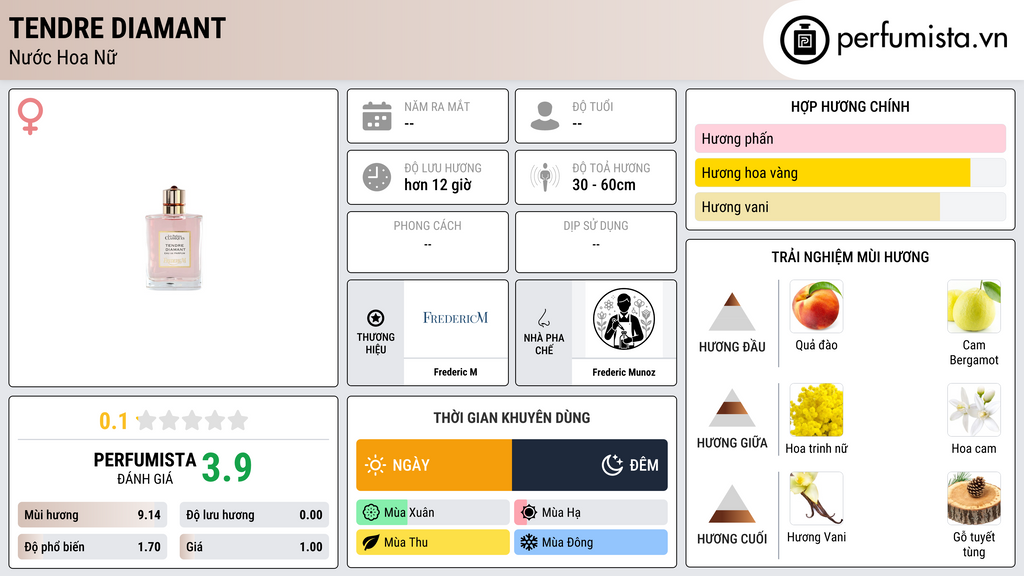Select the Gỗ tuyết tùng cedar image
Screen dimensions: 1024x576
tap(974, 498)
